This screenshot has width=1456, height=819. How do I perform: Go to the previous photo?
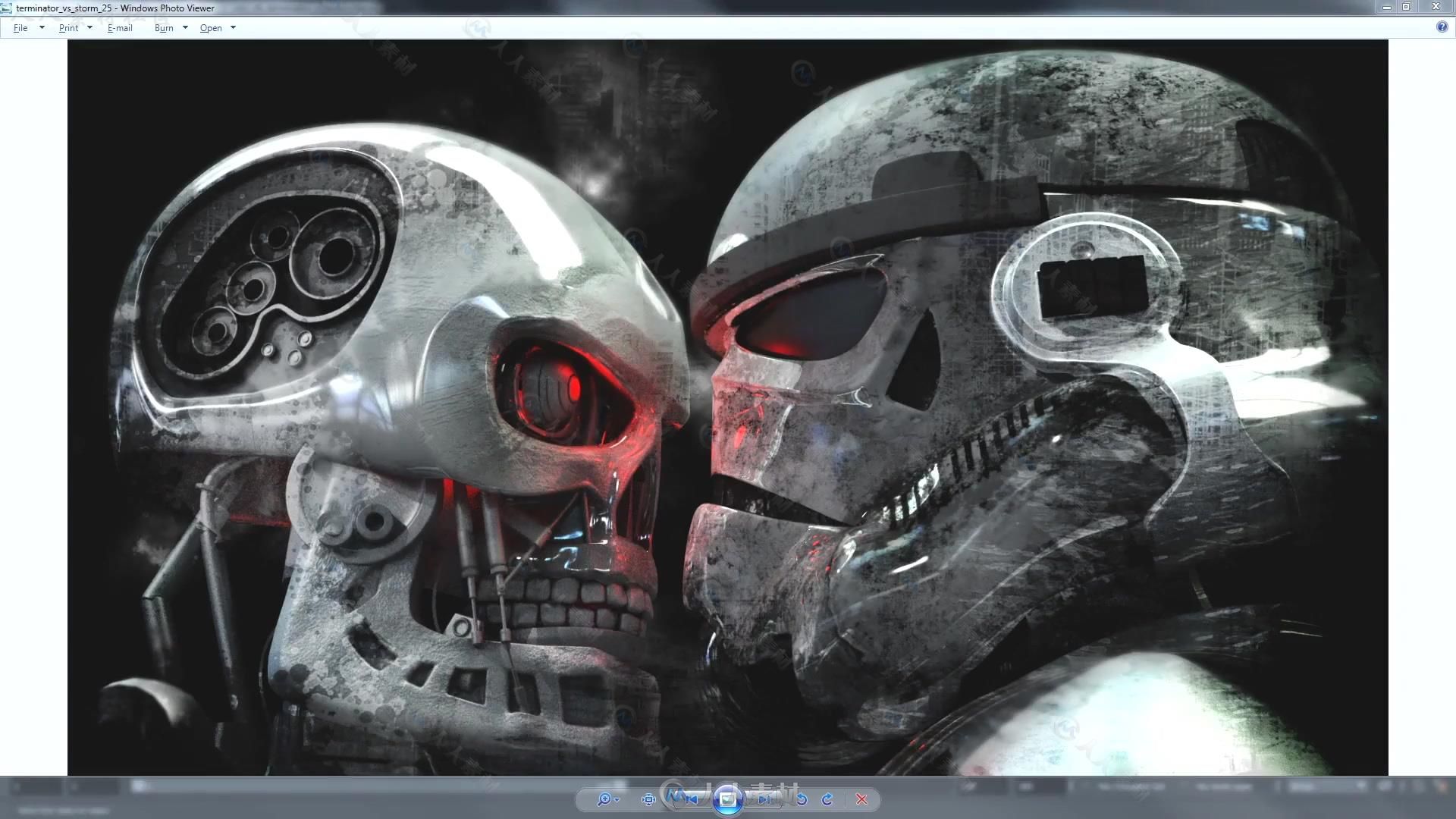(691, 799)
